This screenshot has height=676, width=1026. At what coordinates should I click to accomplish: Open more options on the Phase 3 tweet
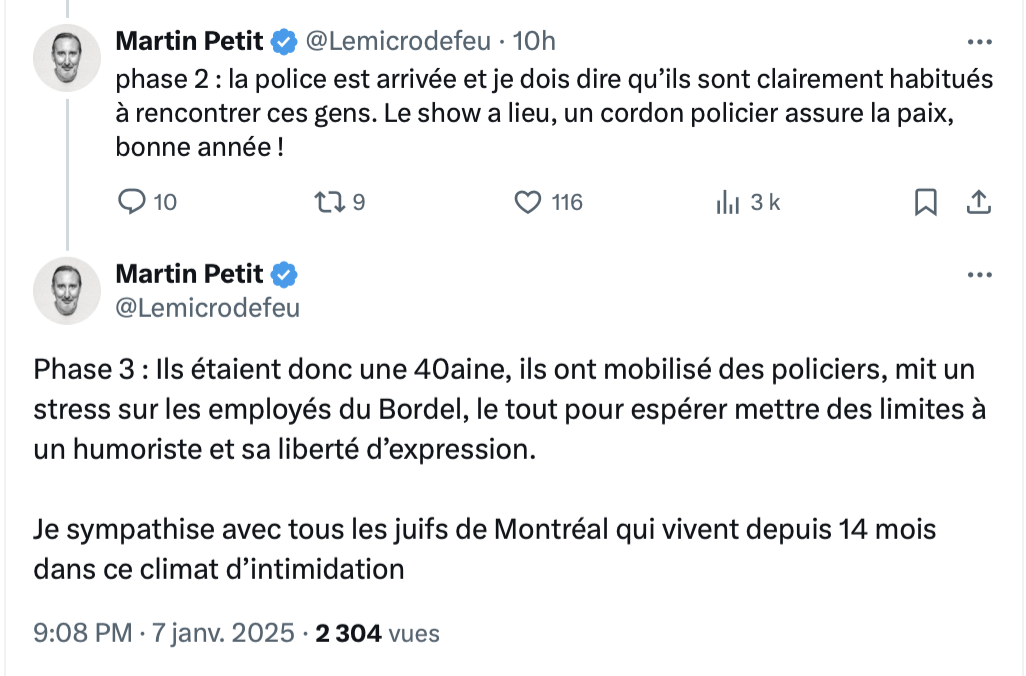point(980,275)
